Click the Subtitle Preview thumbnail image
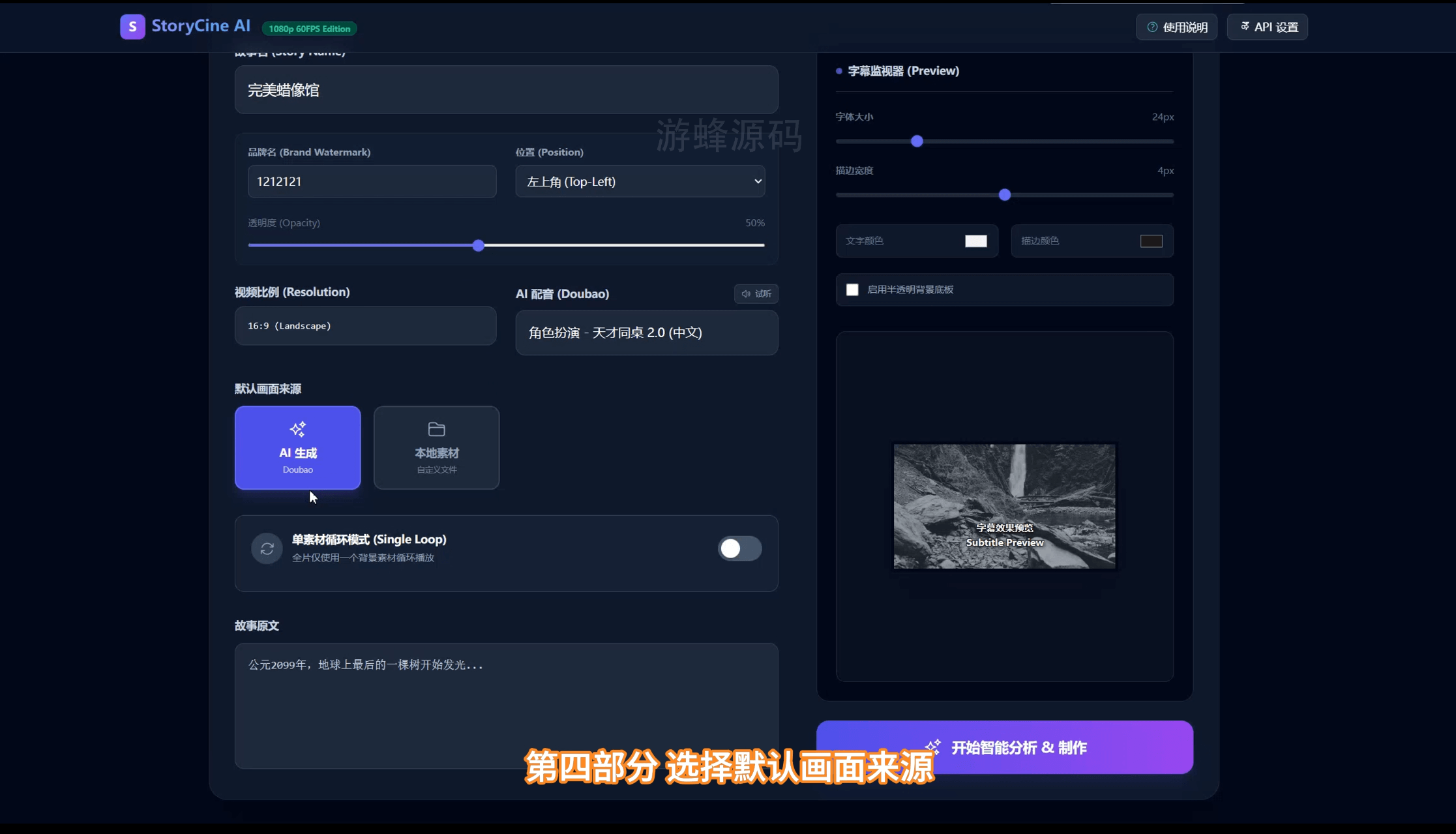The width and height of the screenshot is (1456, 834). [1004, 506]
